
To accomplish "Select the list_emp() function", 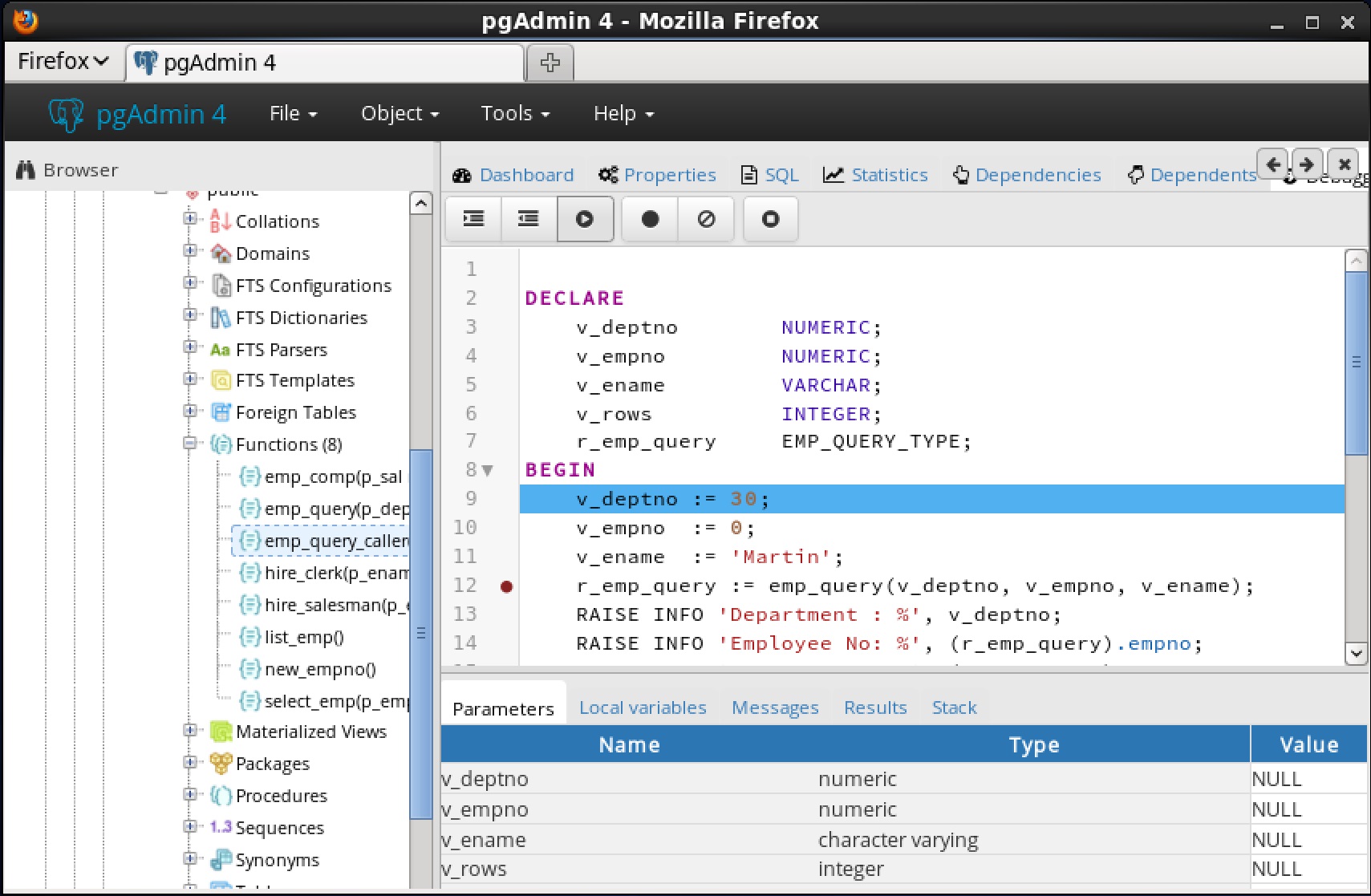I will pyautogui.click(x=303, y=637).
